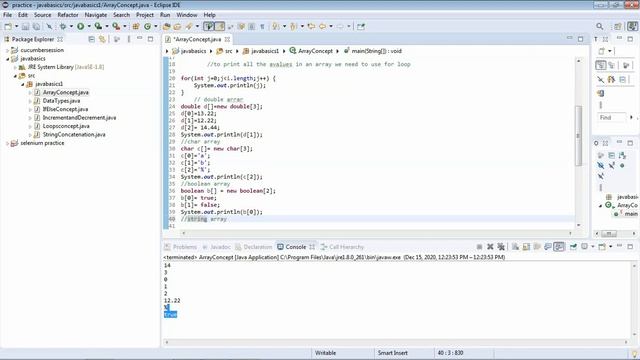The width and height of the screenshot is (640, 360).
Task: Expand the selenium practice project
Action: tap(7, 143)
